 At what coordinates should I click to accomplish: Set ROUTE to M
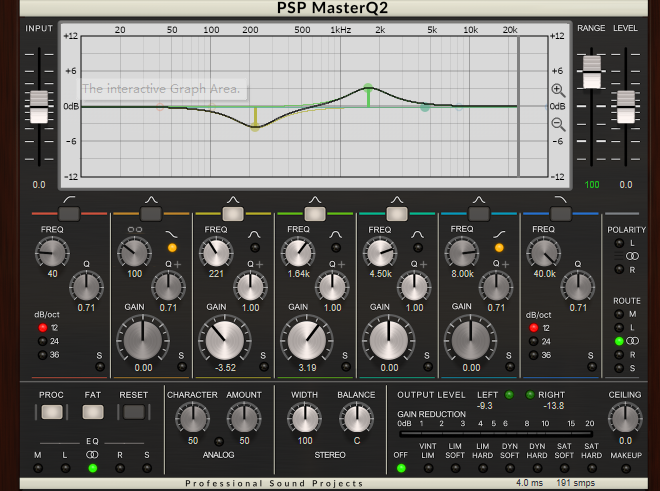[x=619, y=314]
